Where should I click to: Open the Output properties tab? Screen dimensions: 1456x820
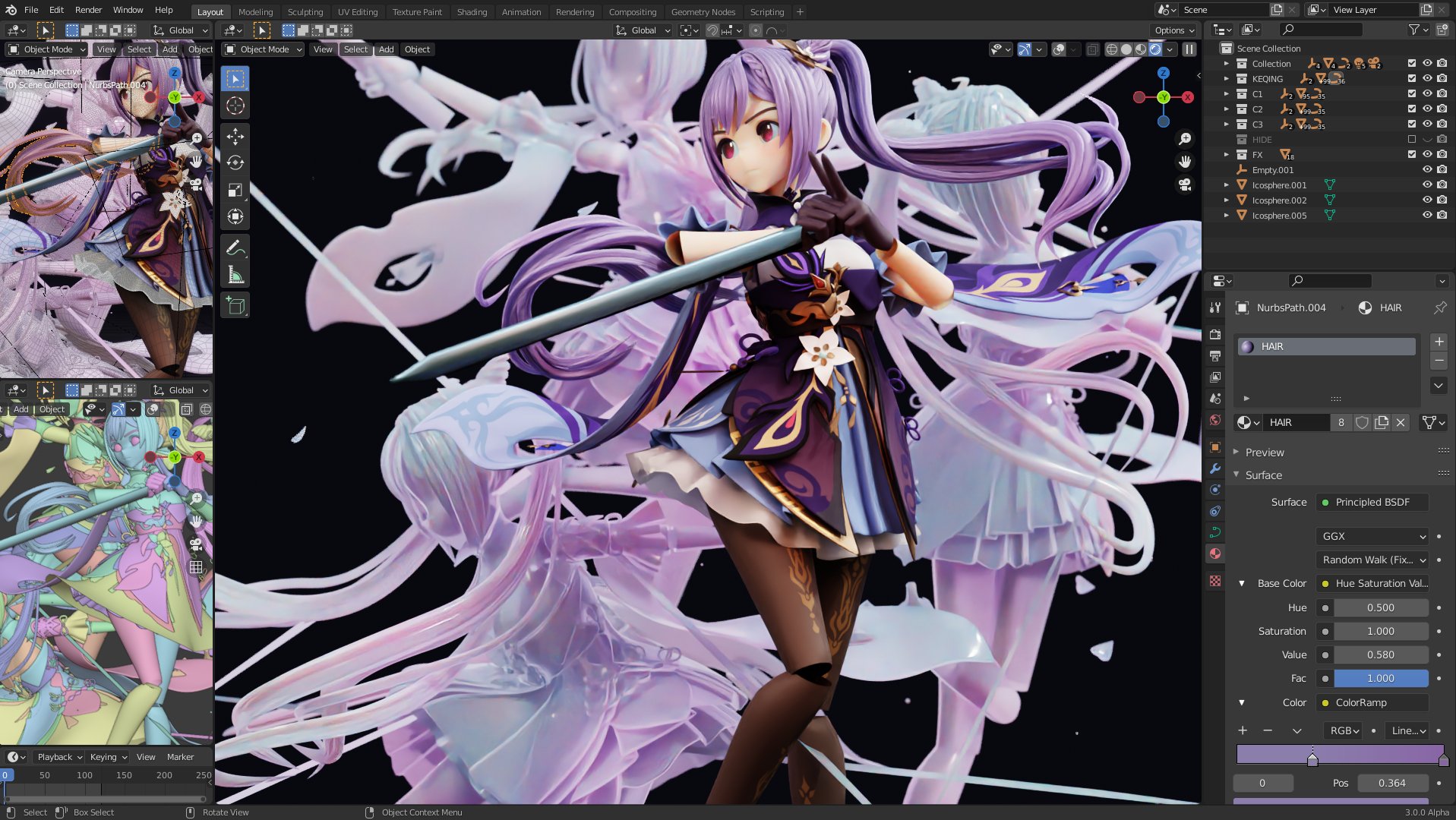(x=1215, y=355)
